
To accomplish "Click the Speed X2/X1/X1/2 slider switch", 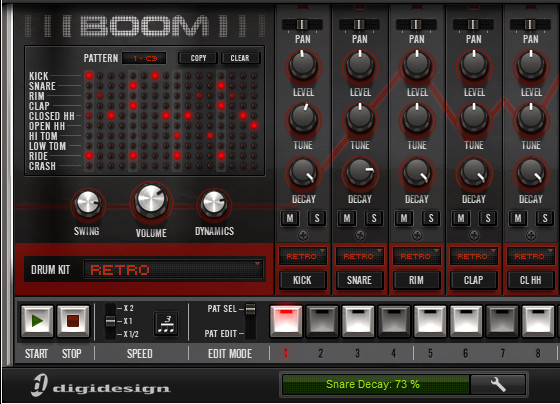I will click(111, 321).
